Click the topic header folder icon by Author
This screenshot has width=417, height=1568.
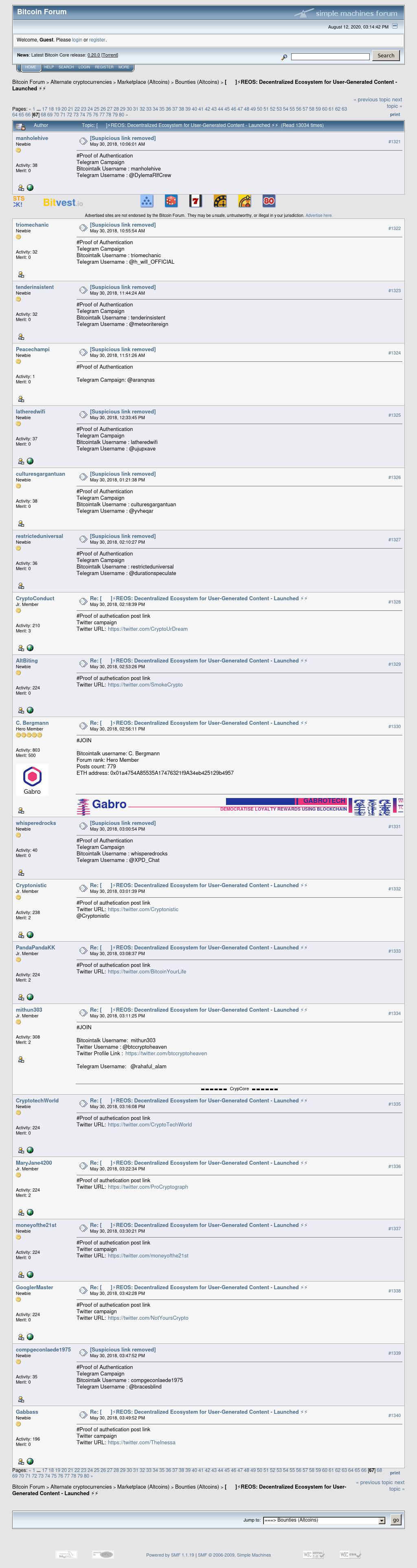point(20,126)
